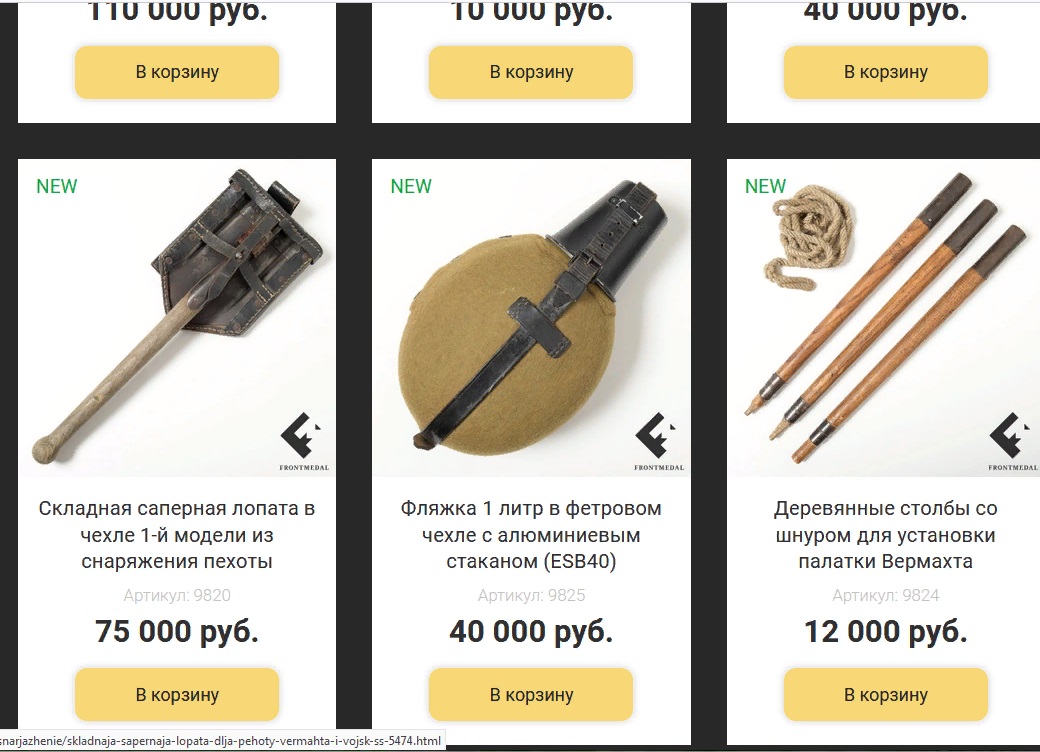Open the felt-covered flask product photo
1040x752 pixels.
point(531,318)
